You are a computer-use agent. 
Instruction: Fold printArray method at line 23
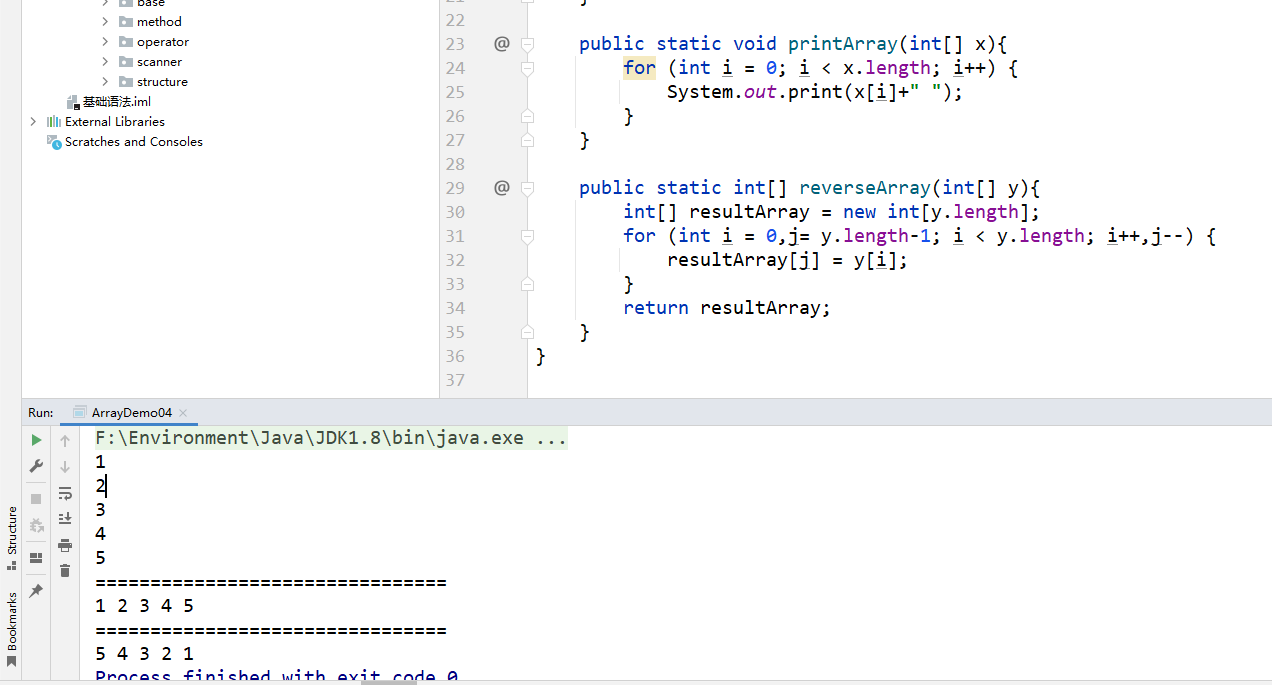(x=527, y=44)
